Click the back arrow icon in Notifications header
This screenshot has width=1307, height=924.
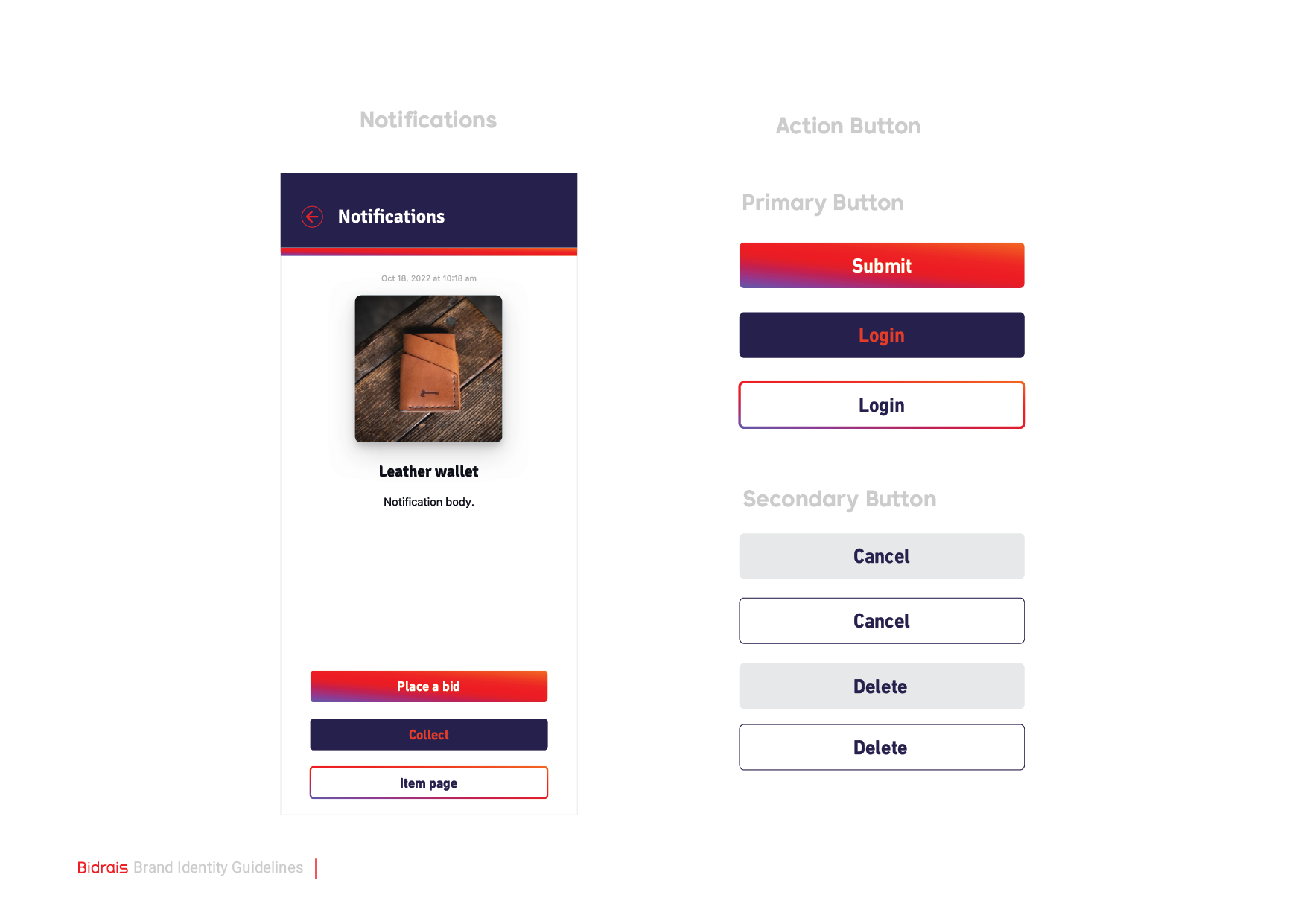[312, 217]
